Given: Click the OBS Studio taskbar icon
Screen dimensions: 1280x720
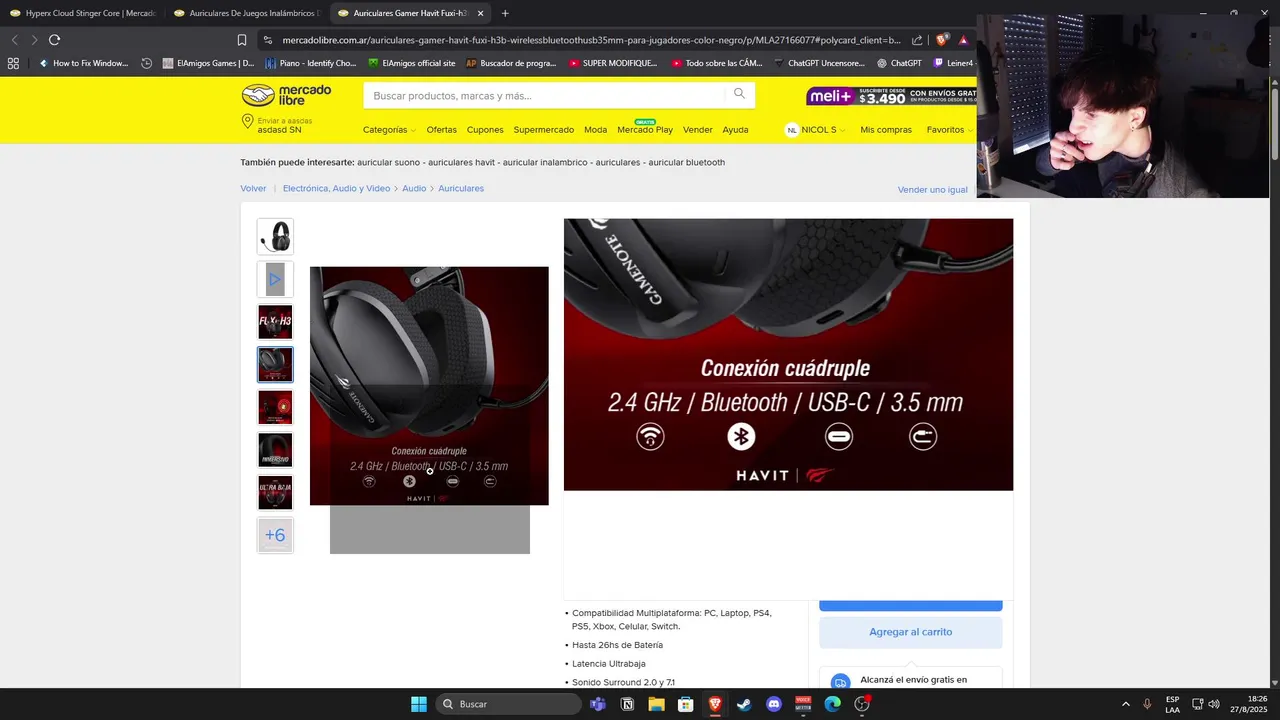Looking at the screenshot, I should [862, 704].
